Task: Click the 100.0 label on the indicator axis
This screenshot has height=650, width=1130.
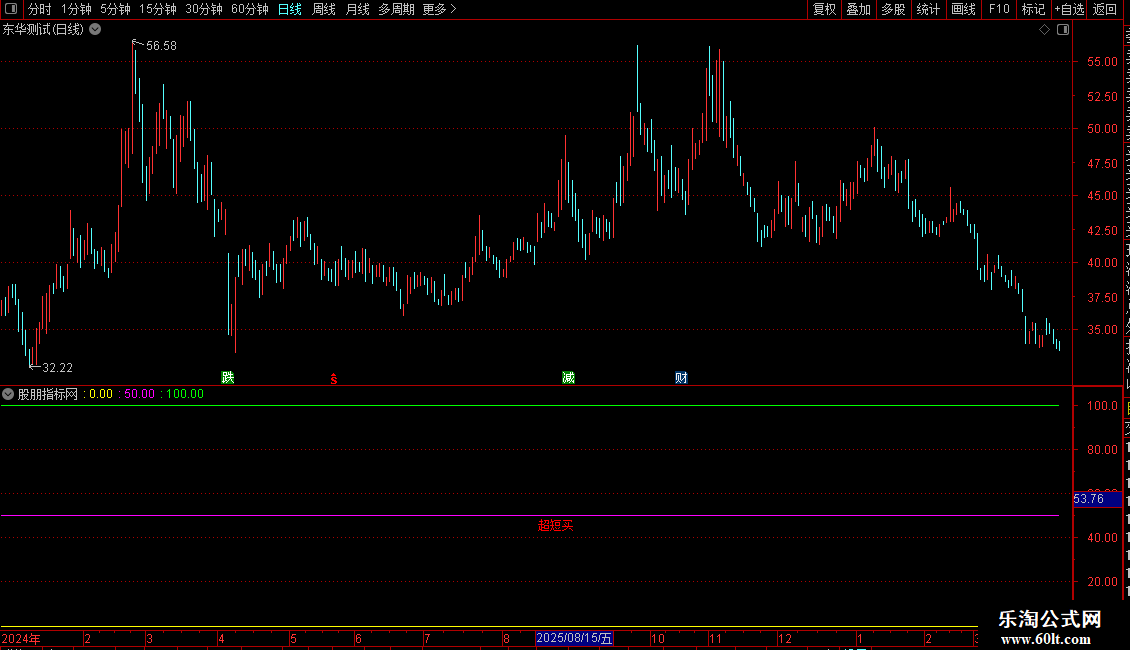Action: point(1102,406)
